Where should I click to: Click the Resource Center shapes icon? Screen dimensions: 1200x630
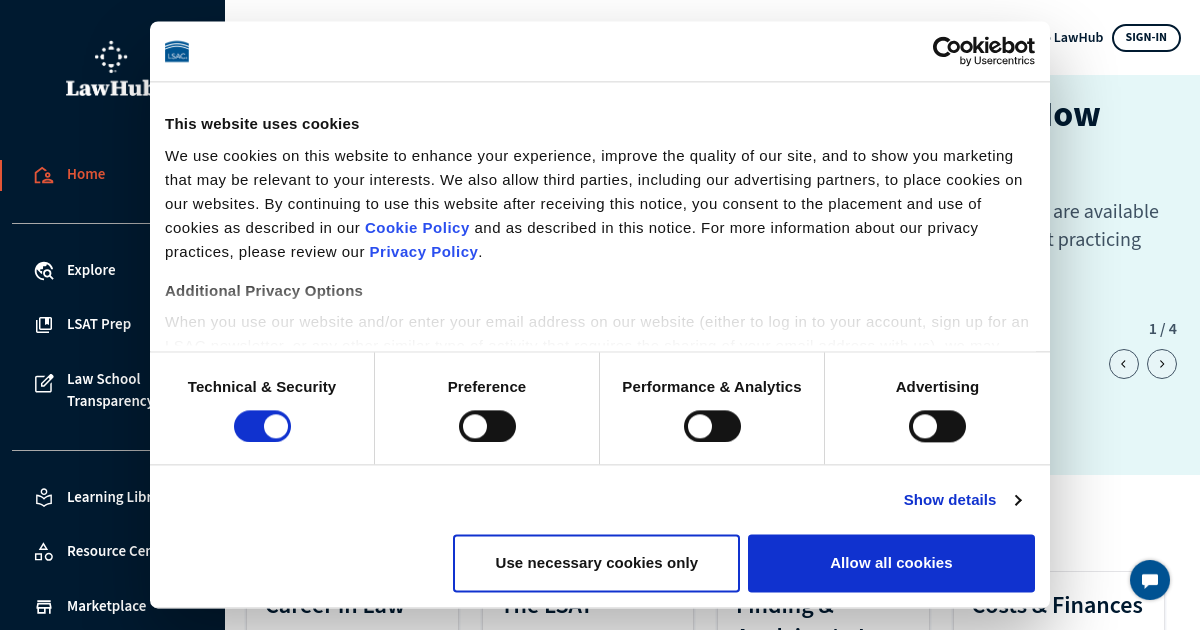coord(44,552)
